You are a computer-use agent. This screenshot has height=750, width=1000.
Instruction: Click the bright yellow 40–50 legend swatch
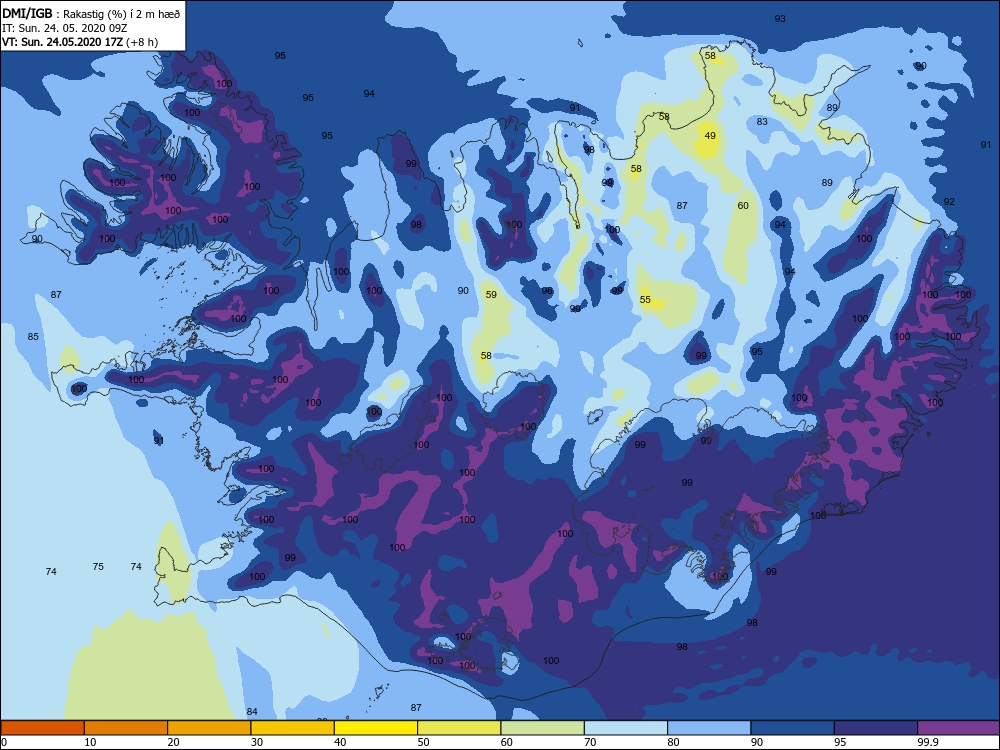(x=376, y=728)
